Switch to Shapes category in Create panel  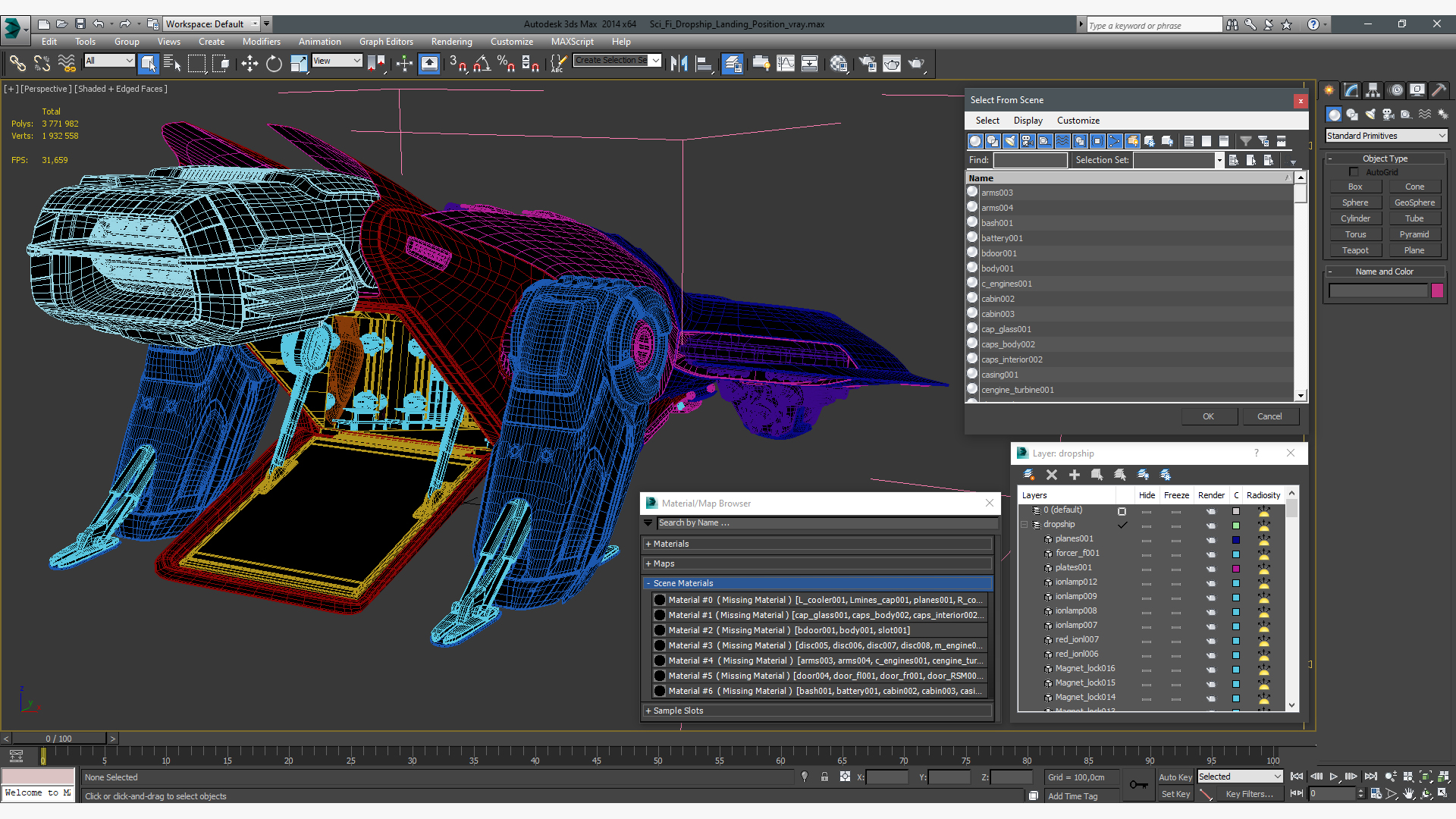(x=1352, y=115)
